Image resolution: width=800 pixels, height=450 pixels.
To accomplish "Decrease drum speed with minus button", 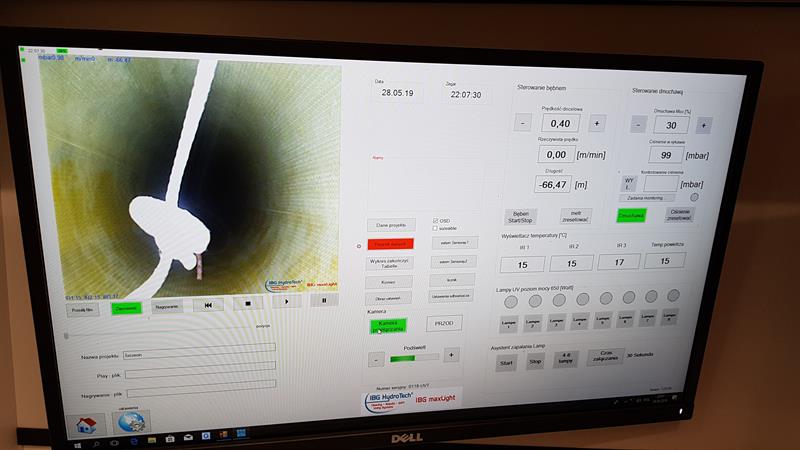I will tap(522, 123).
